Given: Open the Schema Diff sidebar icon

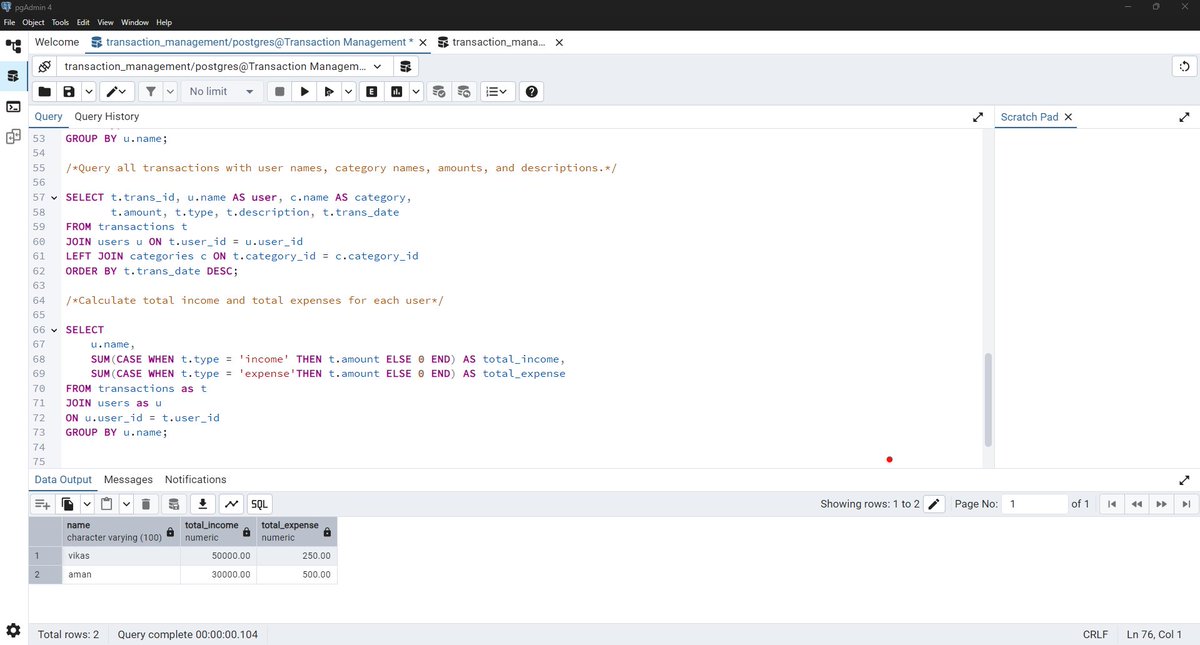Looking at the screenshot, I should point(13,136).
